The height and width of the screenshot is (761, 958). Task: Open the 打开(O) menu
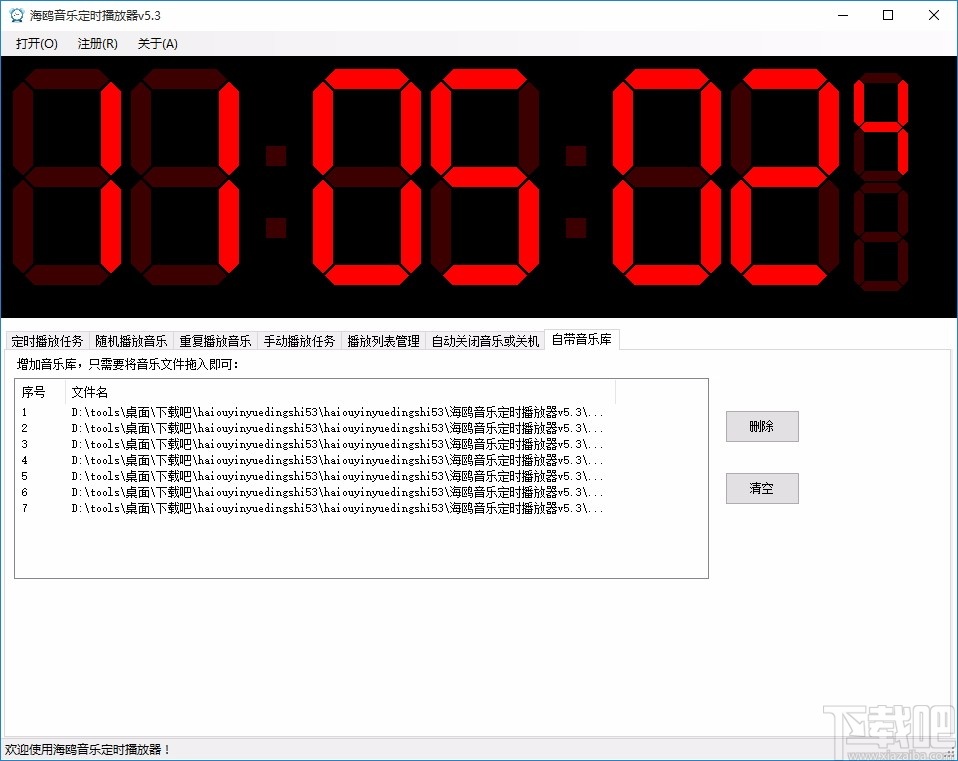(35, 43)
